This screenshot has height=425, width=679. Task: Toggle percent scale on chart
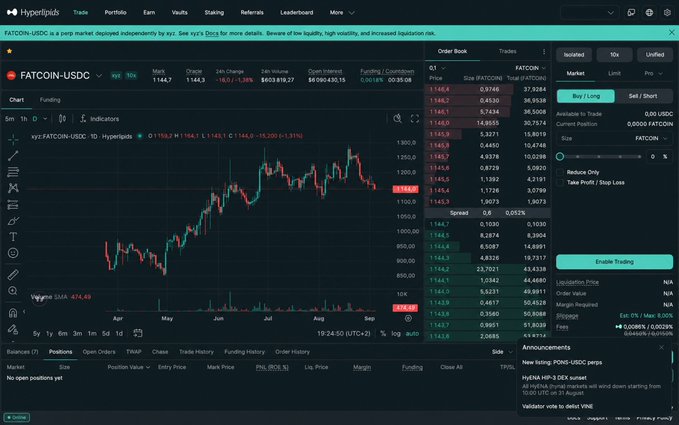click(x=383, y=334)
